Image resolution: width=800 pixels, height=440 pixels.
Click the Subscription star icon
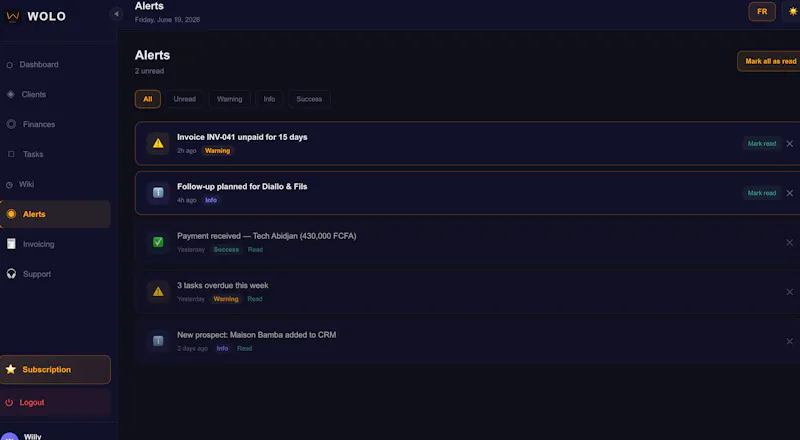point(11,369)
